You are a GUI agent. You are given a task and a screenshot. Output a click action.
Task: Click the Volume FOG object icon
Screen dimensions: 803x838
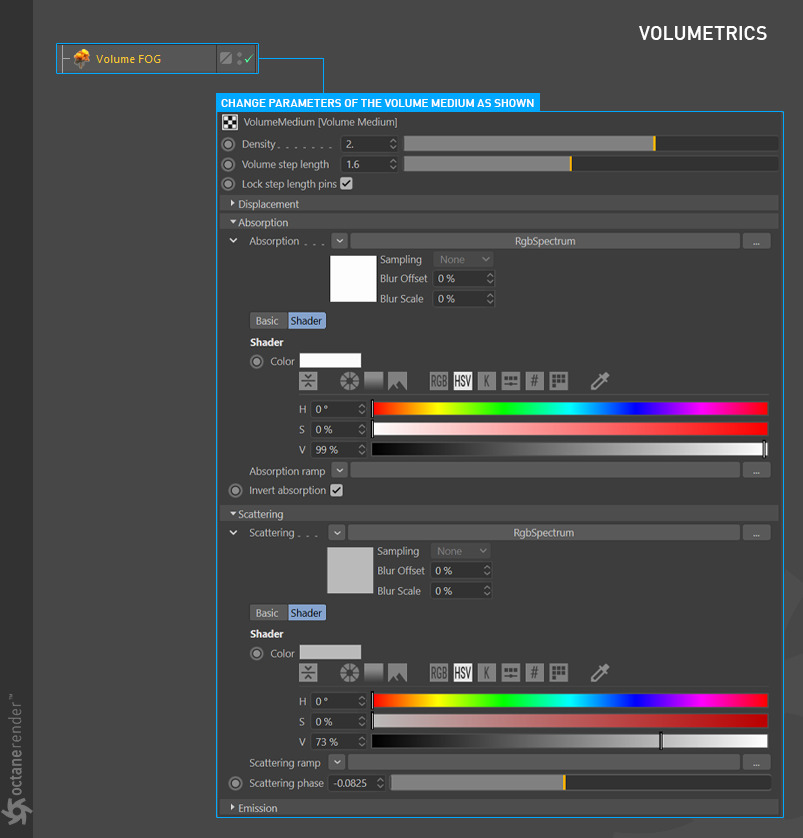click(x=82, y=59)
